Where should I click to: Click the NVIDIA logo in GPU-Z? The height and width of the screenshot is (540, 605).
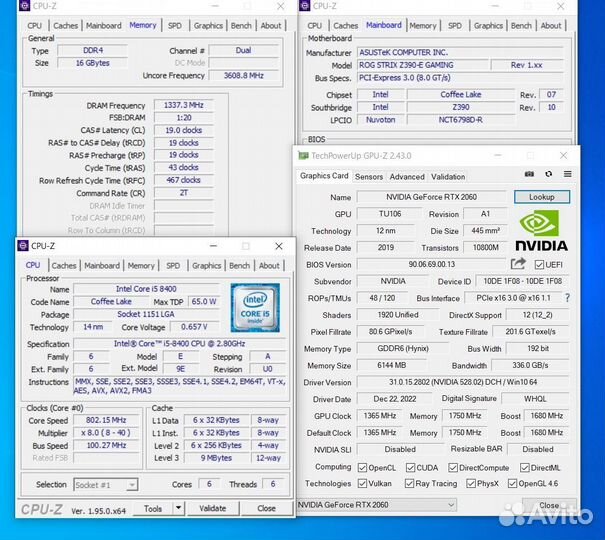point(541,231)
